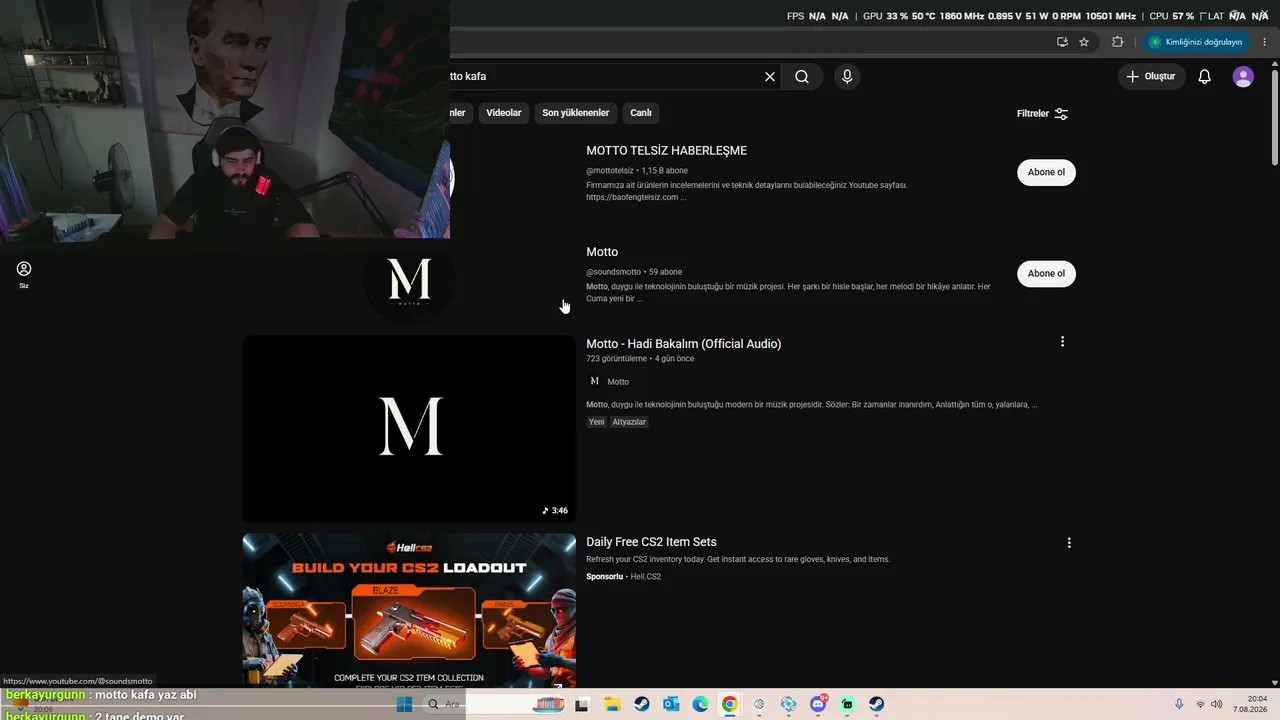Open Daily Free CS2 Item Sets title
This screenshot has height=720, width=1280.
click(x=651, y=542)
